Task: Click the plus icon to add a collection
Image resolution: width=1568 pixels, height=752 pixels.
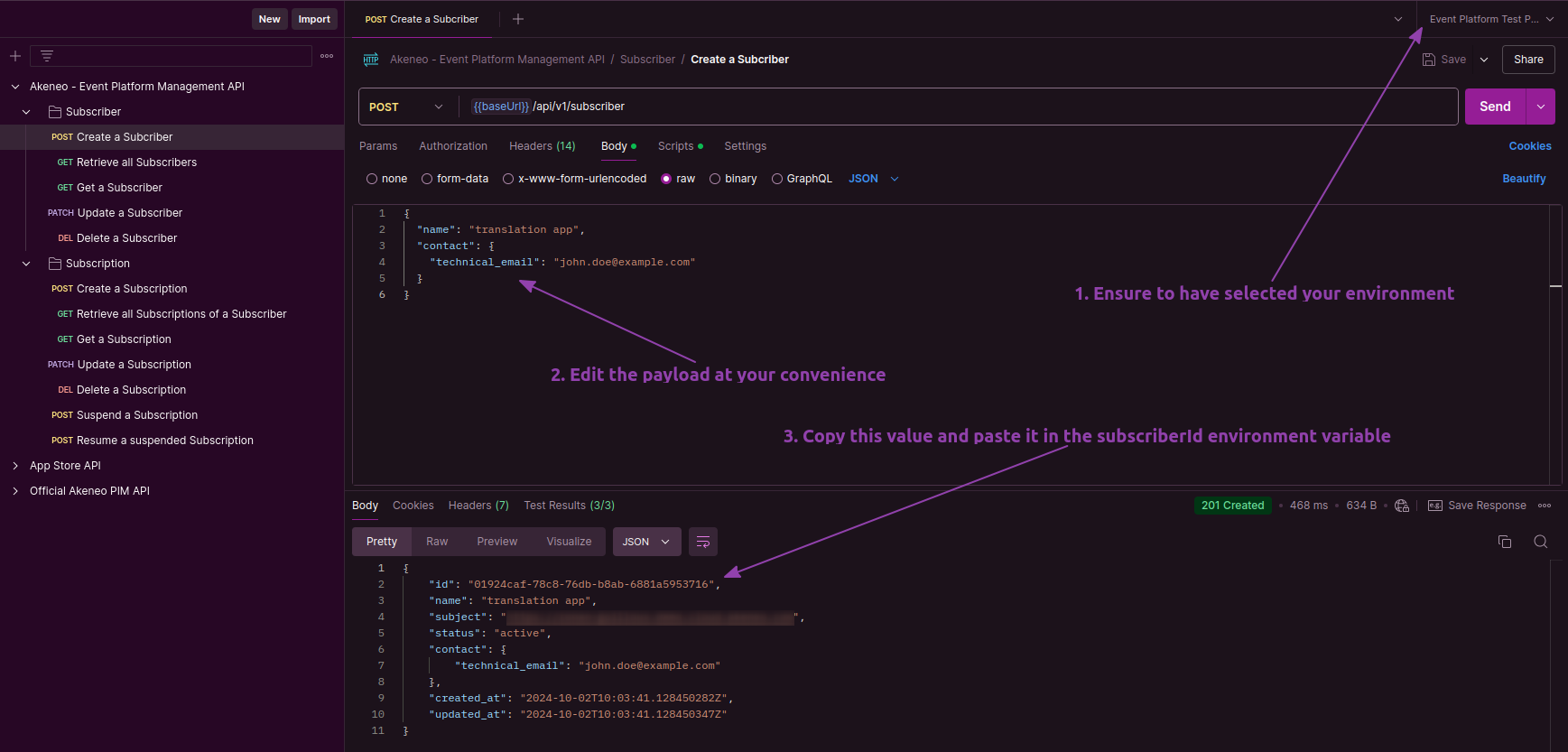Action: (15, 56)
